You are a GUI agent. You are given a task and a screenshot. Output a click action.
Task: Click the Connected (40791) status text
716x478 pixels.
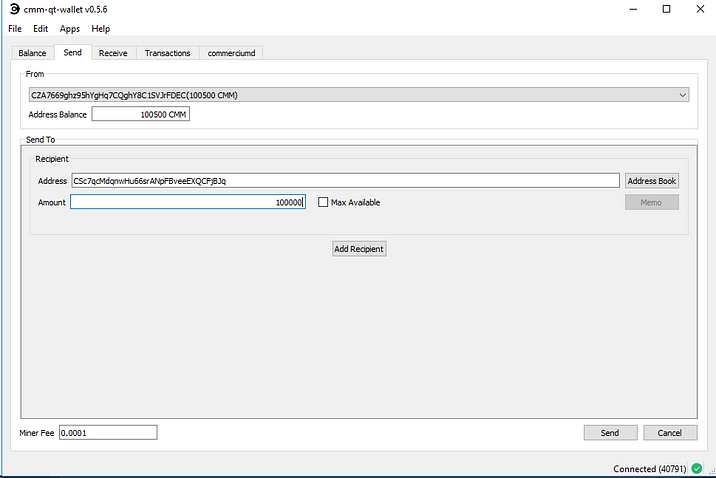click(649, 469)
